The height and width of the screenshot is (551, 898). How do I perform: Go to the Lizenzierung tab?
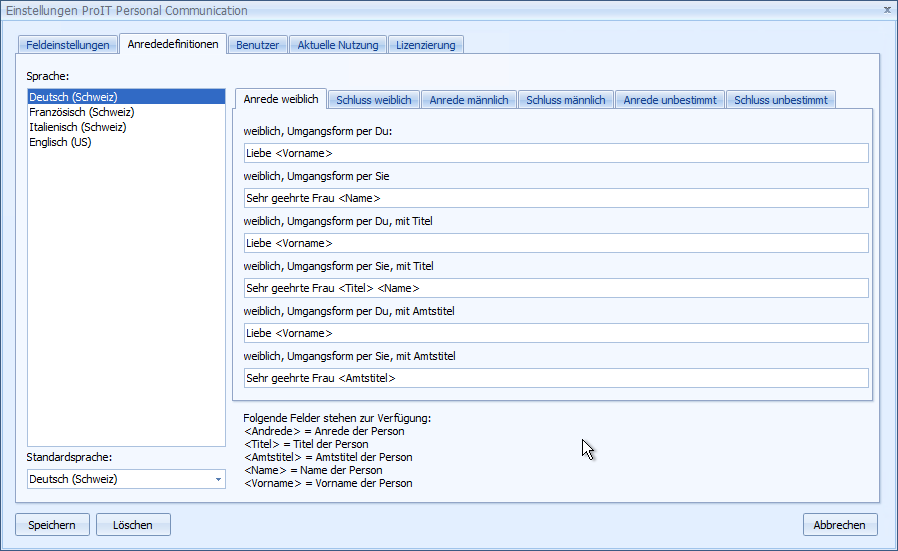(425, 45)
